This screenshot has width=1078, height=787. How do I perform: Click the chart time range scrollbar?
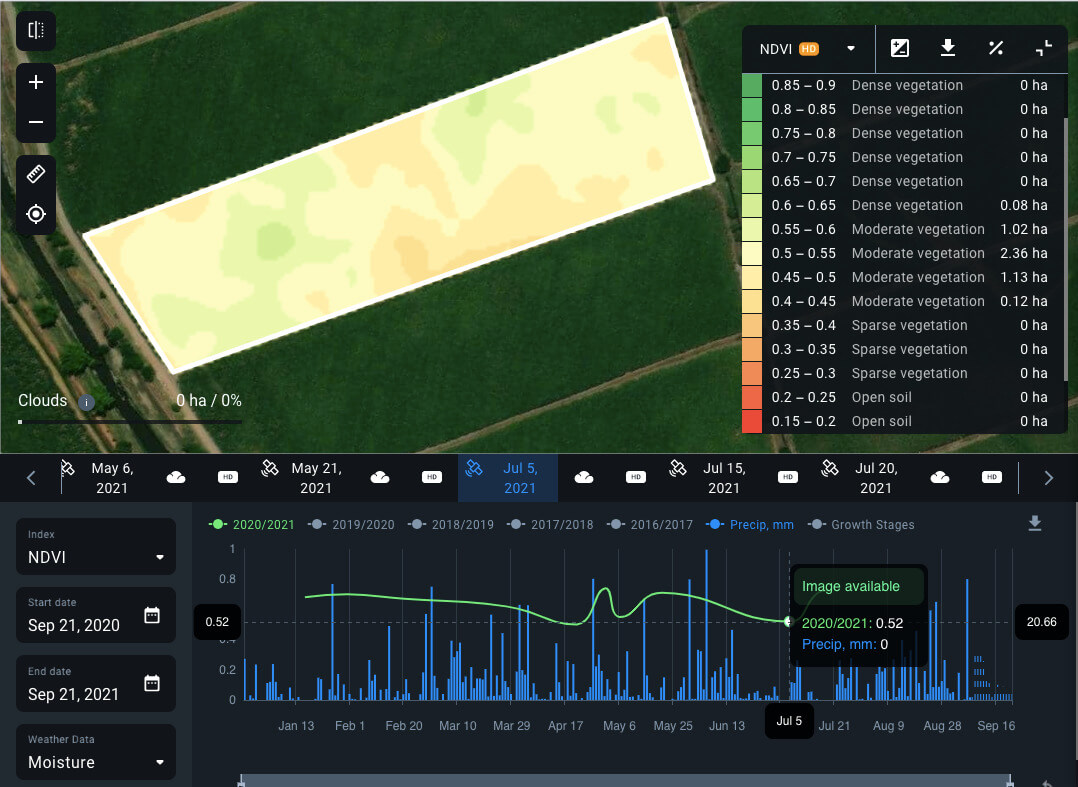pyautogui.click(x=625, y=781)
